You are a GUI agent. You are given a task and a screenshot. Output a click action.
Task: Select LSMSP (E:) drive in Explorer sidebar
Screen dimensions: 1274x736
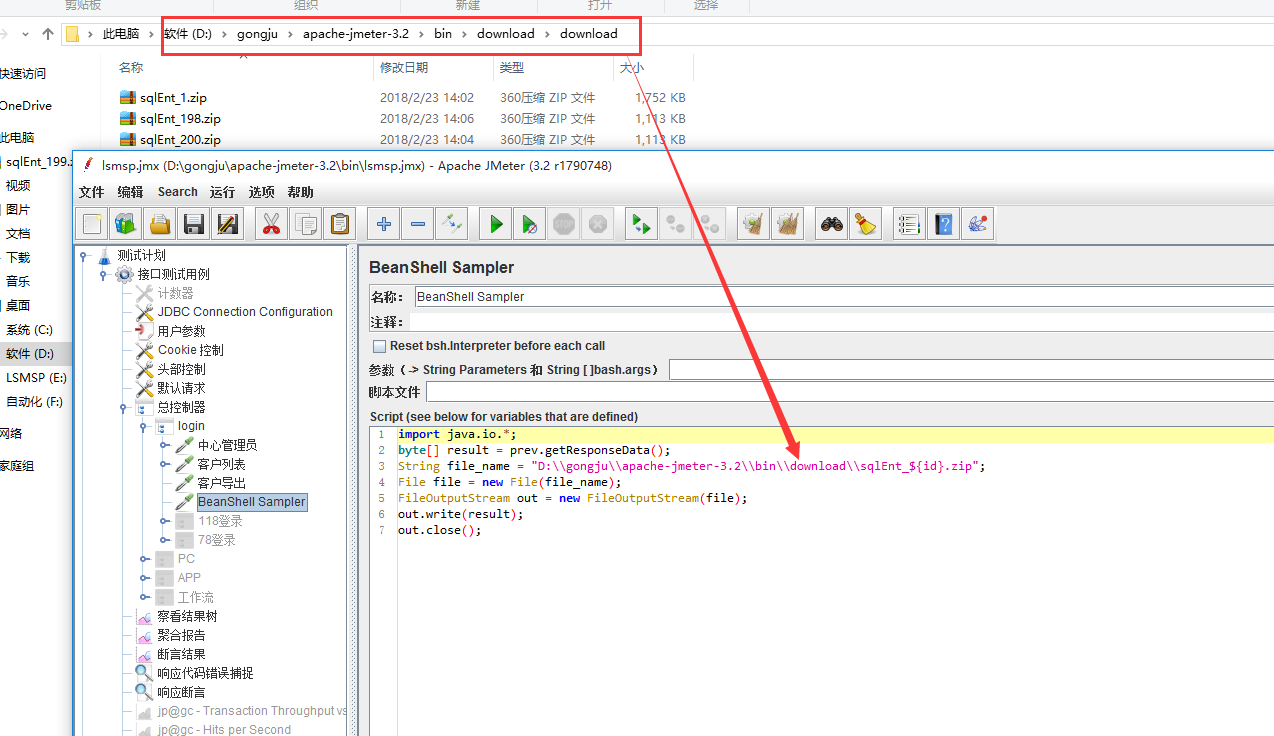click(36, 378)
